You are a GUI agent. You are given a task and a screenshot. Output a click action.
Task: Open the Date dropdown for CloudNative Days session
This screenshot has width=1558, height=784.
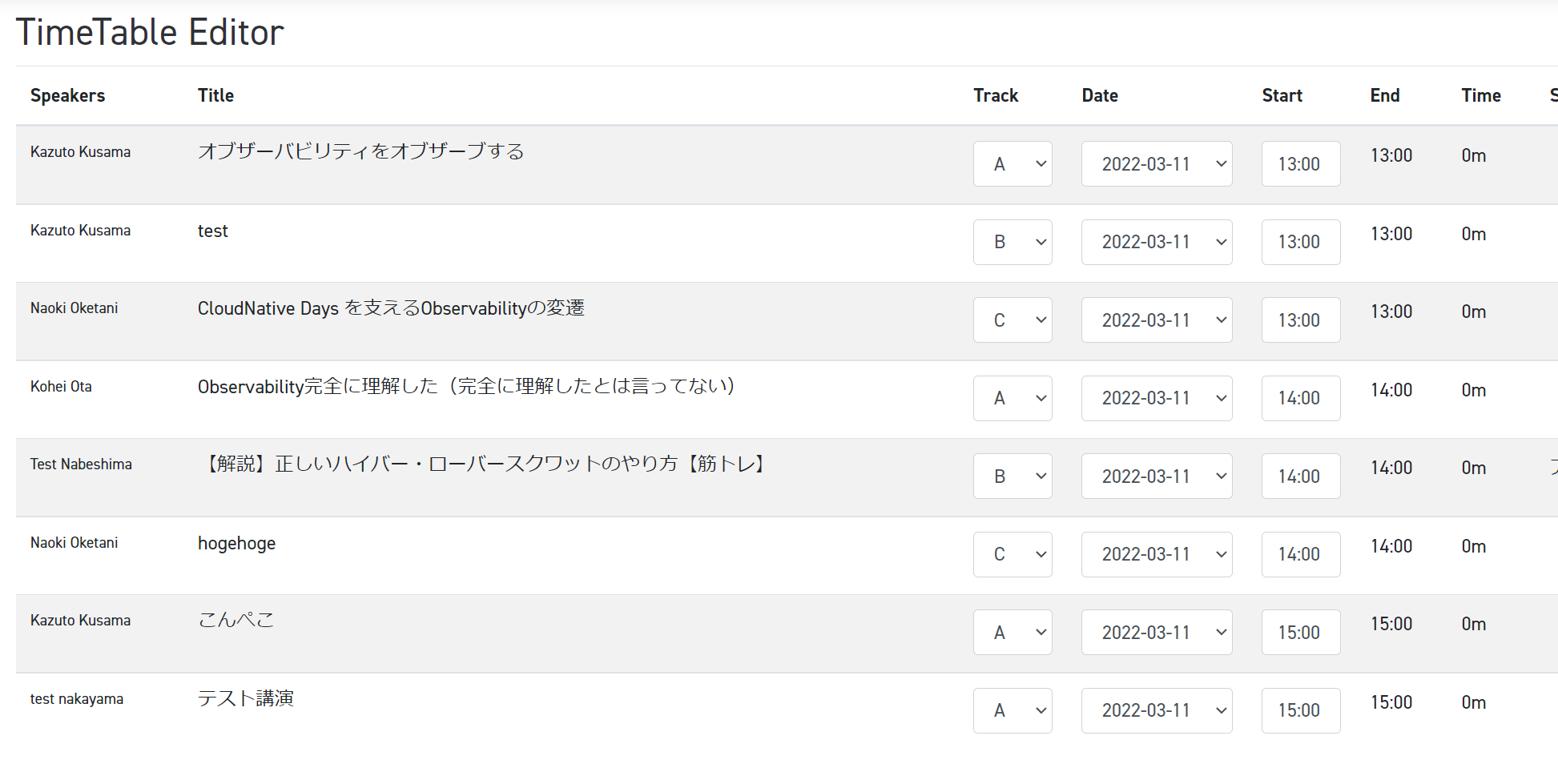coord(1157,320)
